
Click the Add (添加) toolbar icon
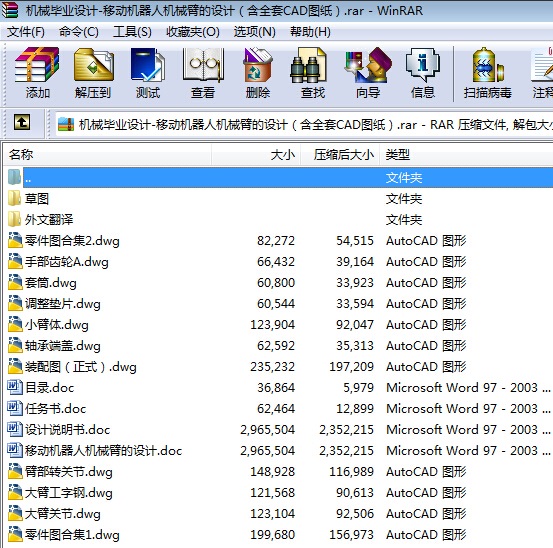pyautogui.click(x=37, y=65)
